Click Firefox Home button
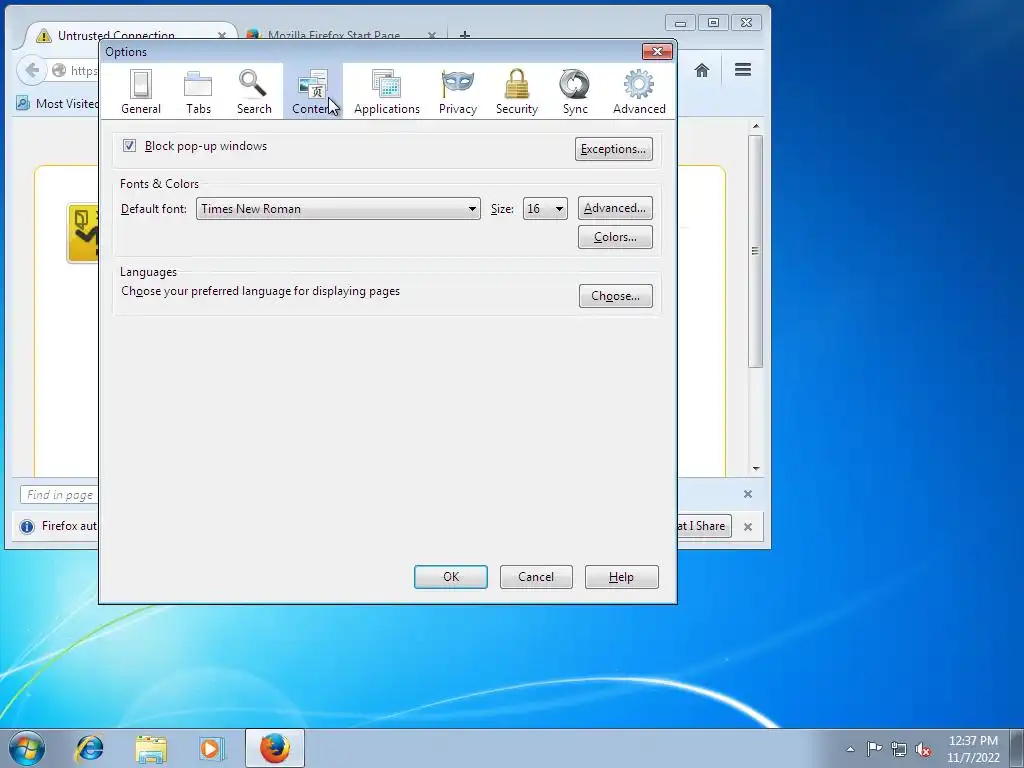Image resolution: width=1024 pixels, height=768 pixels. [x=701, y=70]
